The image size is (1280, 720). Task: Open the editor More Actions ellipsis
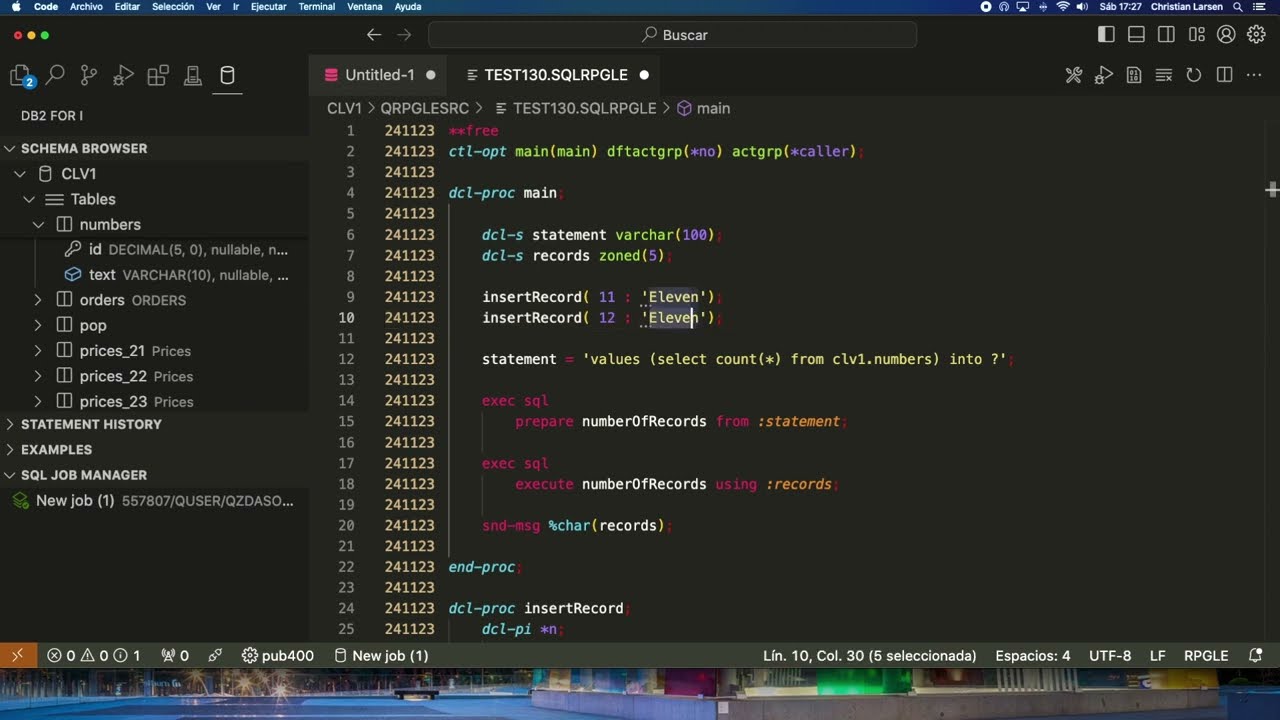point(1254,75)
